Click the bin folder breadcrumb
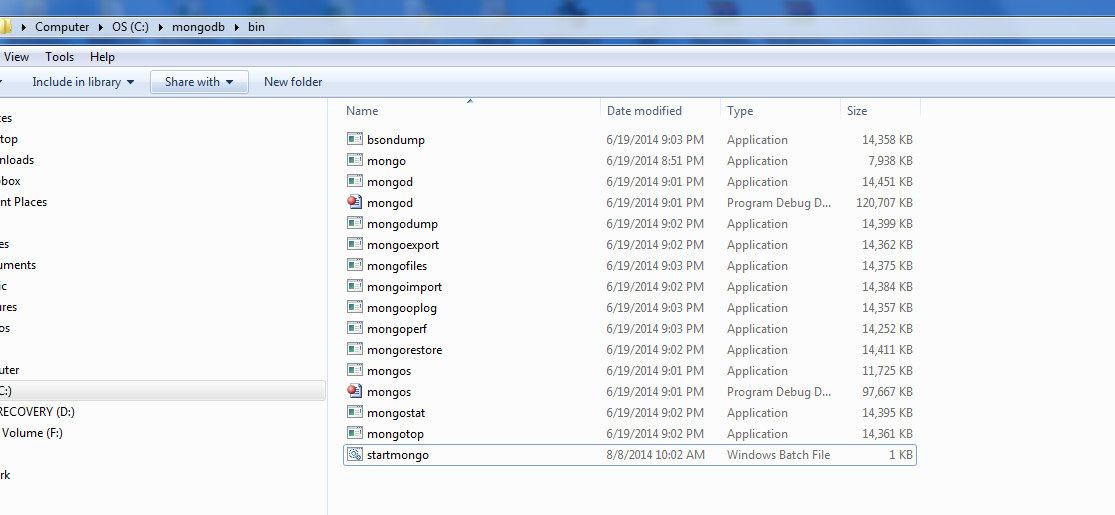Image resolution: width=1115 pixels, height=515 pixels. pyautogui.click(x=256, y=27)
